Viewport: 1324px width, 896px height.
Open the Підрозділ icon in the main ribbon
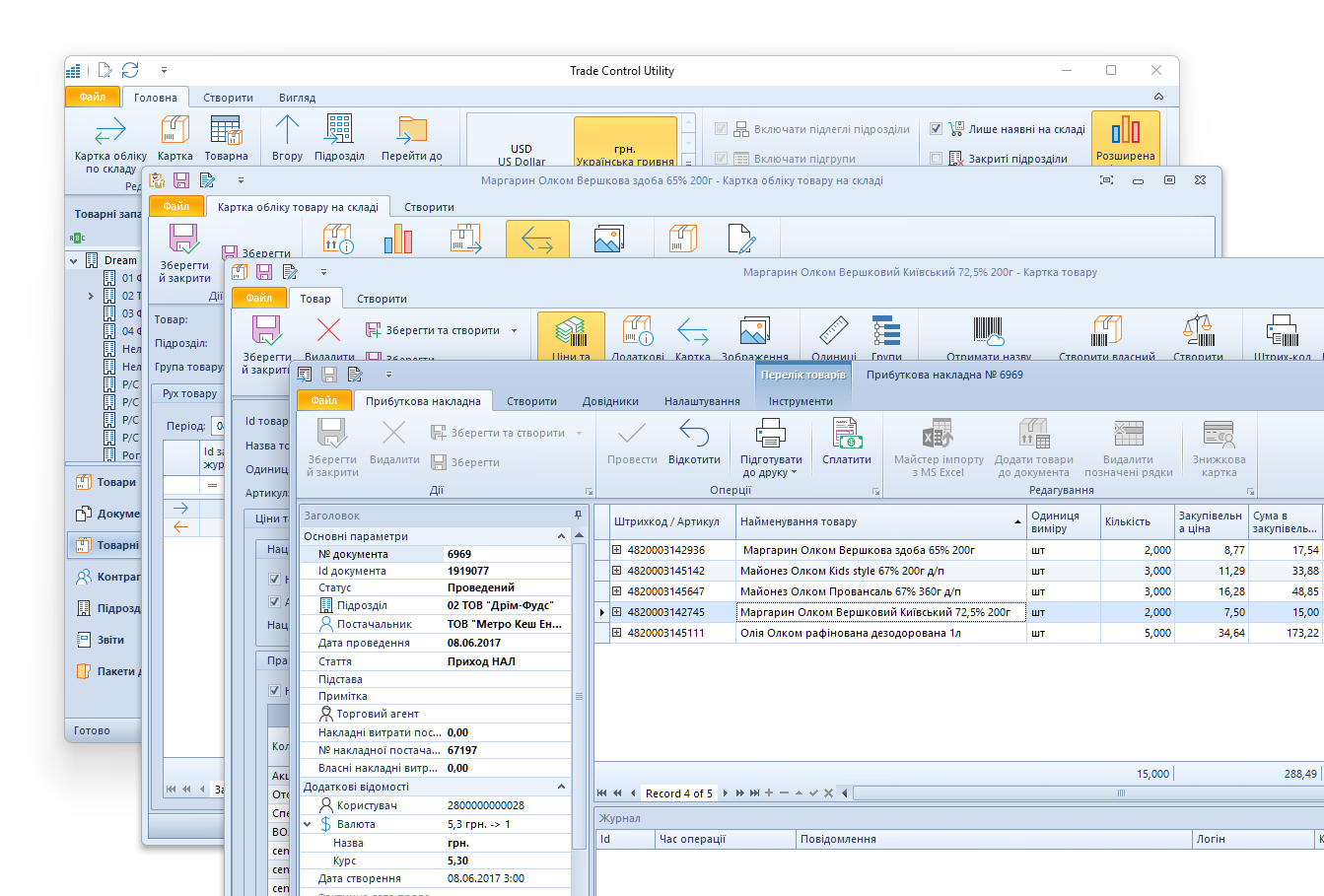coord(339,130)
